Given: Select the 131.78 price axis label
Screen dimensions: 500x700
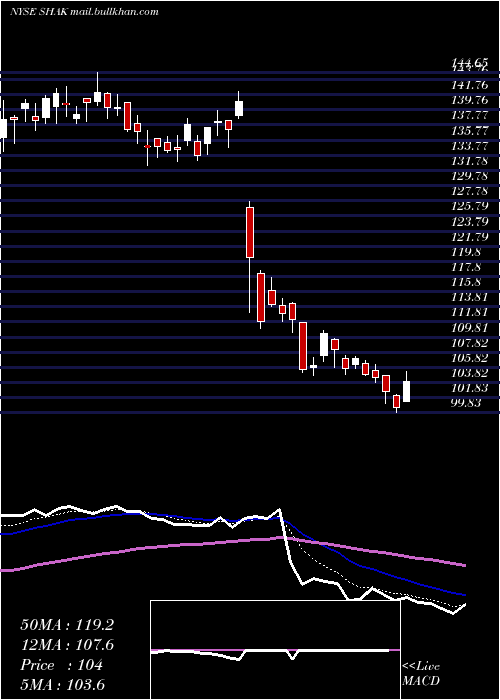Looking at the screenshot, I should pos(469,161).
